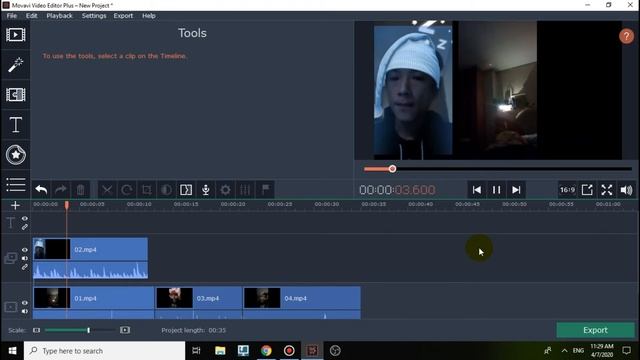Image resolution: width=640 pixels, height=360 pixels.
Task: Open the help question mark
Action: point(627,36)
